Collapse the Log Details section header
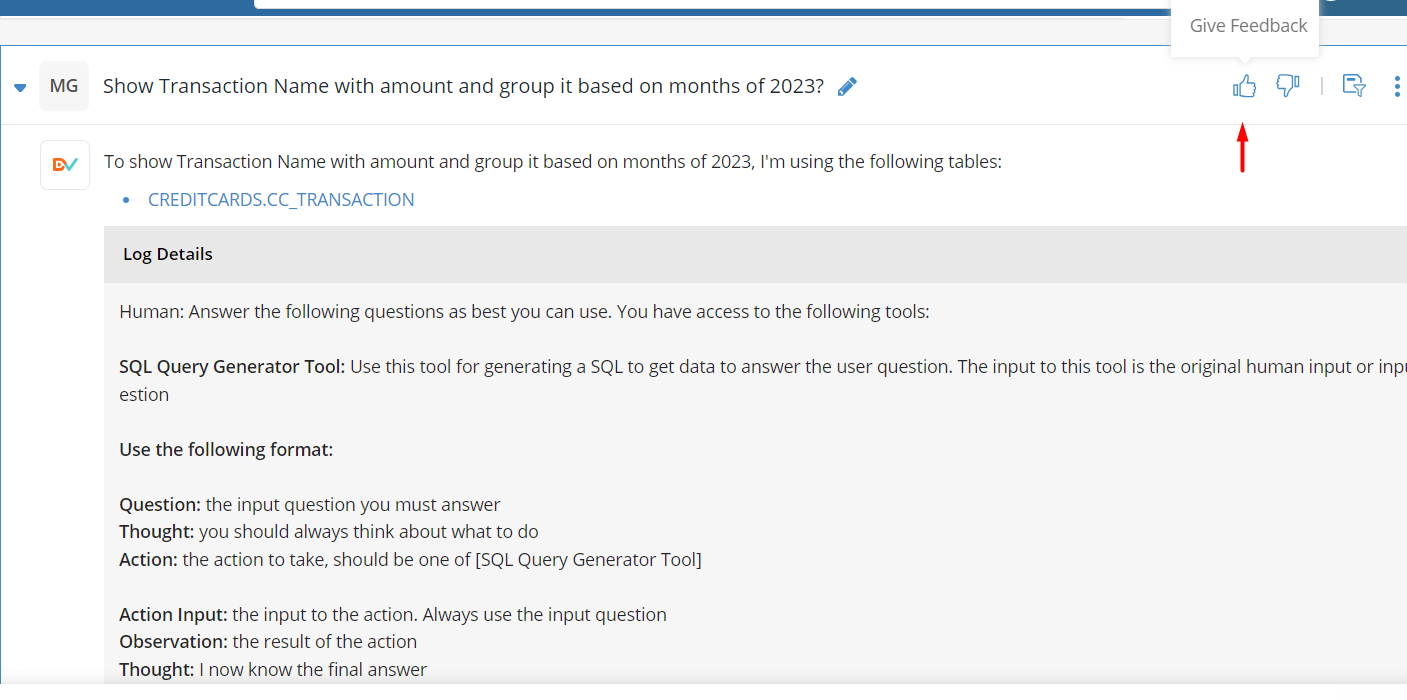 coord(755,254)
